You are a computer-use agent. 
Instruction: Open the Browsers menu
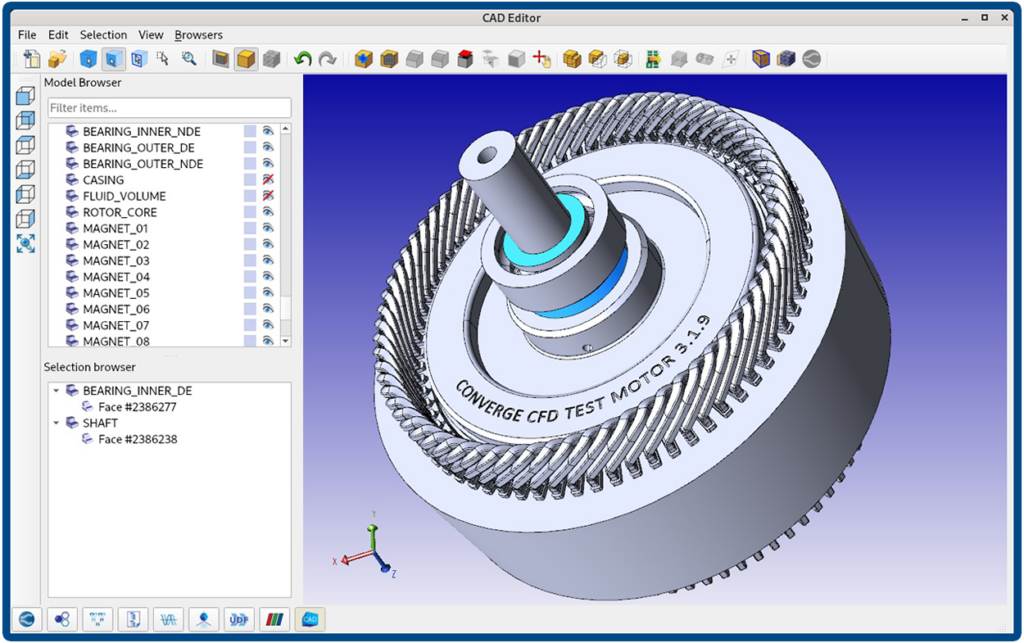(198, 35)
